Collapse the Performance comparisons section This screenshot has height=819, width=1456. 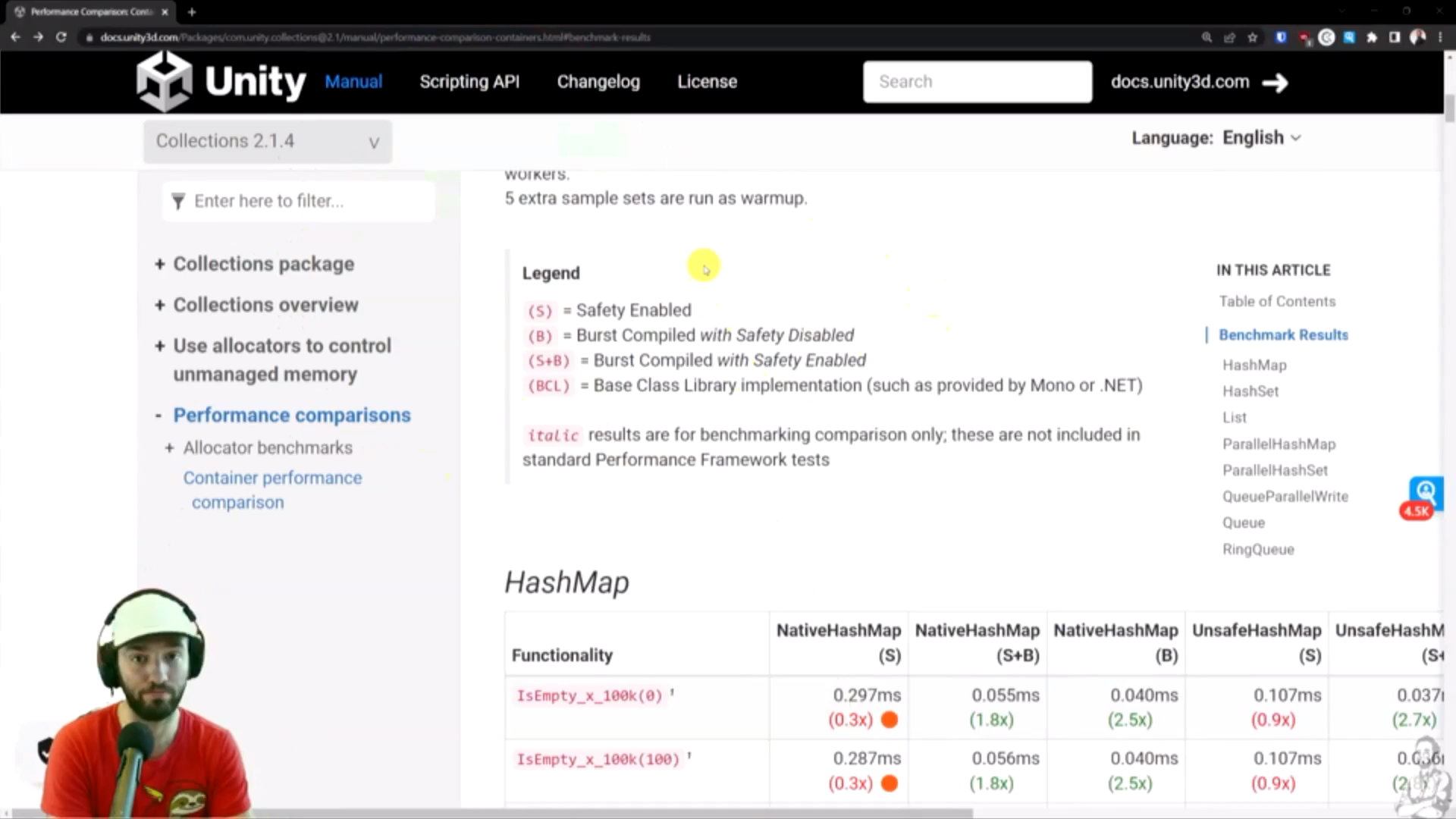[x=158, y=416]
